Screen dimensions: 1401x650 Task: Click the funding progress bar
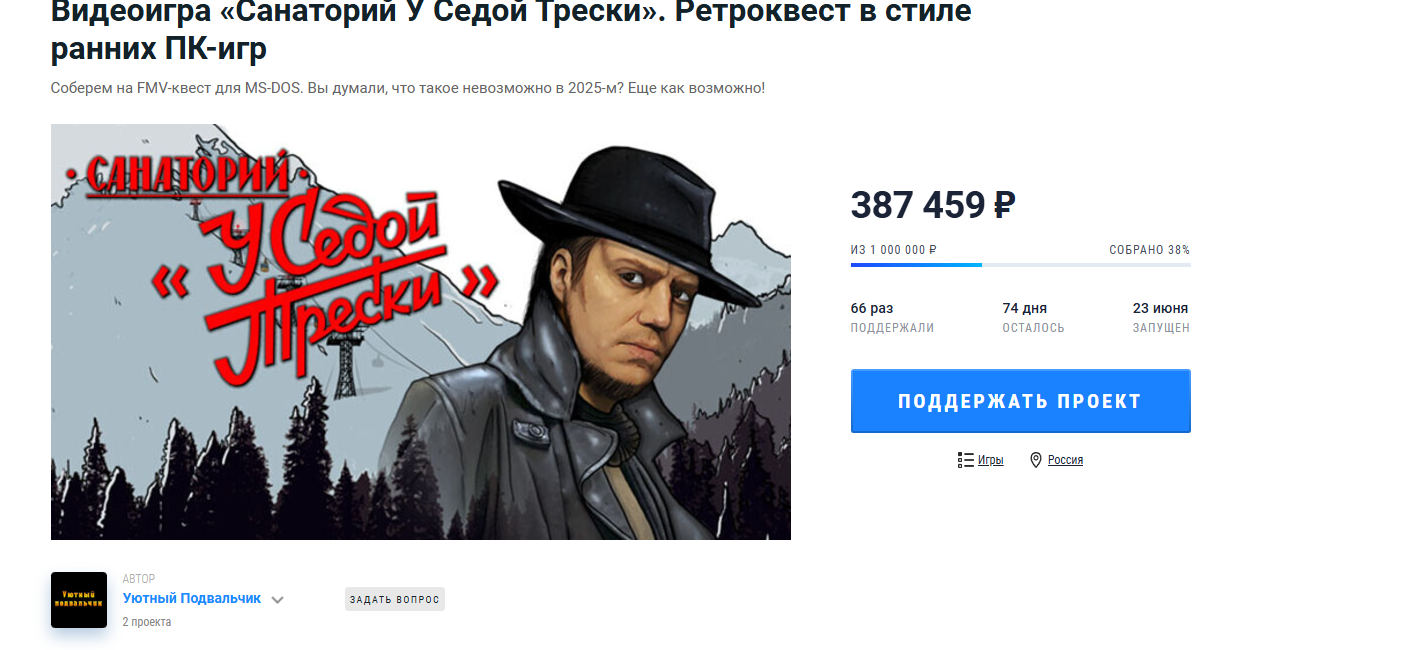(1020, 265)
